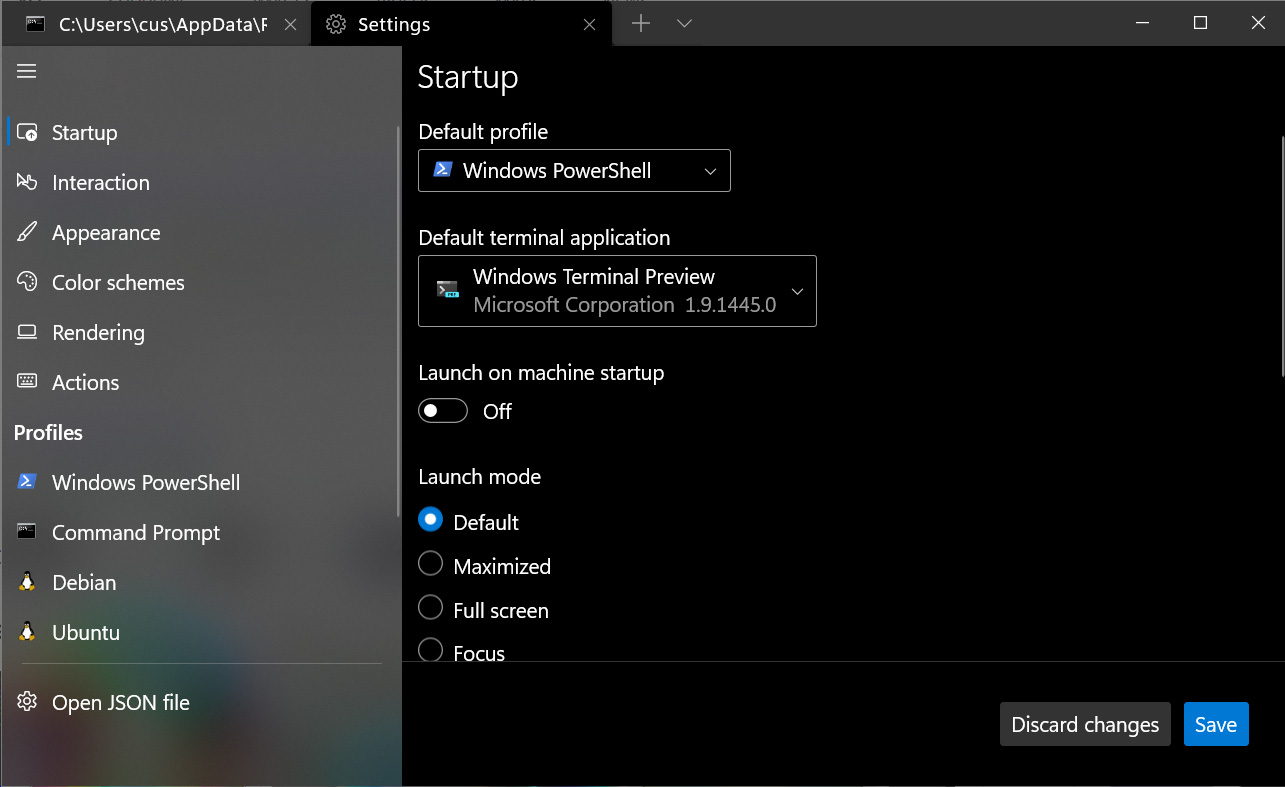This screenshot has width=1285, height=787.
Task: Open Color schemes via the palette icon
Action: tap(28, 282)
